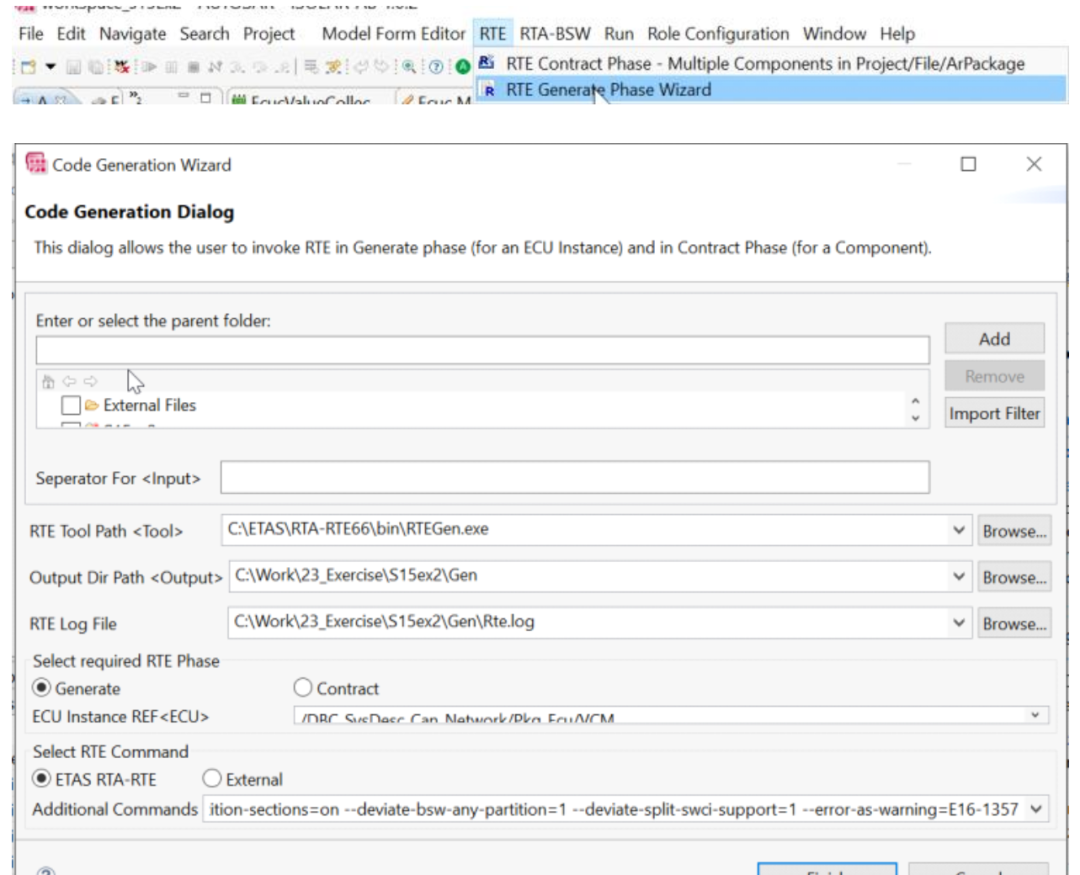Select the Contract phase radio button
Viewport: 1080px width, 875px height.
(x=303, y=688)
